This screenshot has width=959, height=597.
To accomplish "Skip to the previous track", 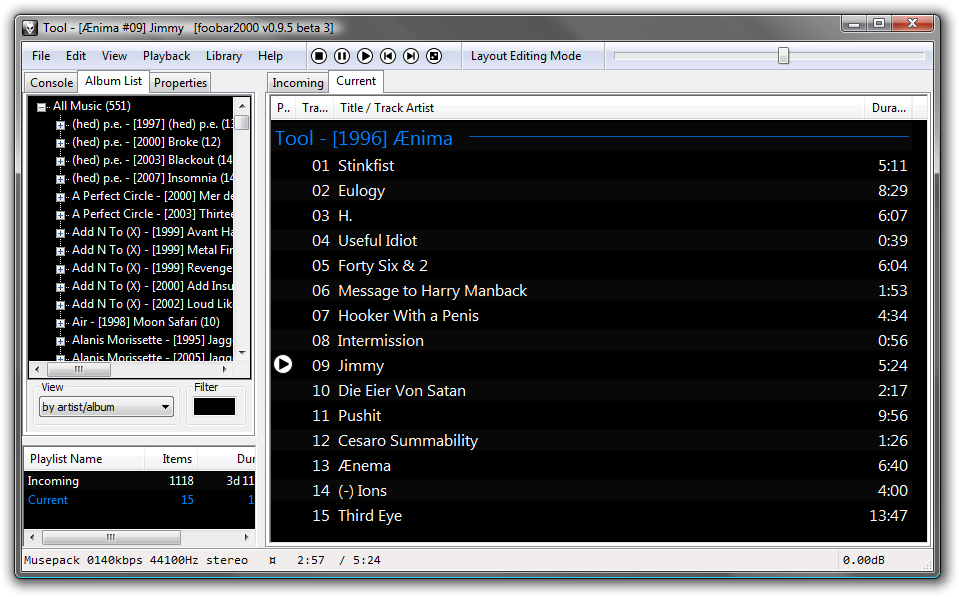I will [388, 56].
